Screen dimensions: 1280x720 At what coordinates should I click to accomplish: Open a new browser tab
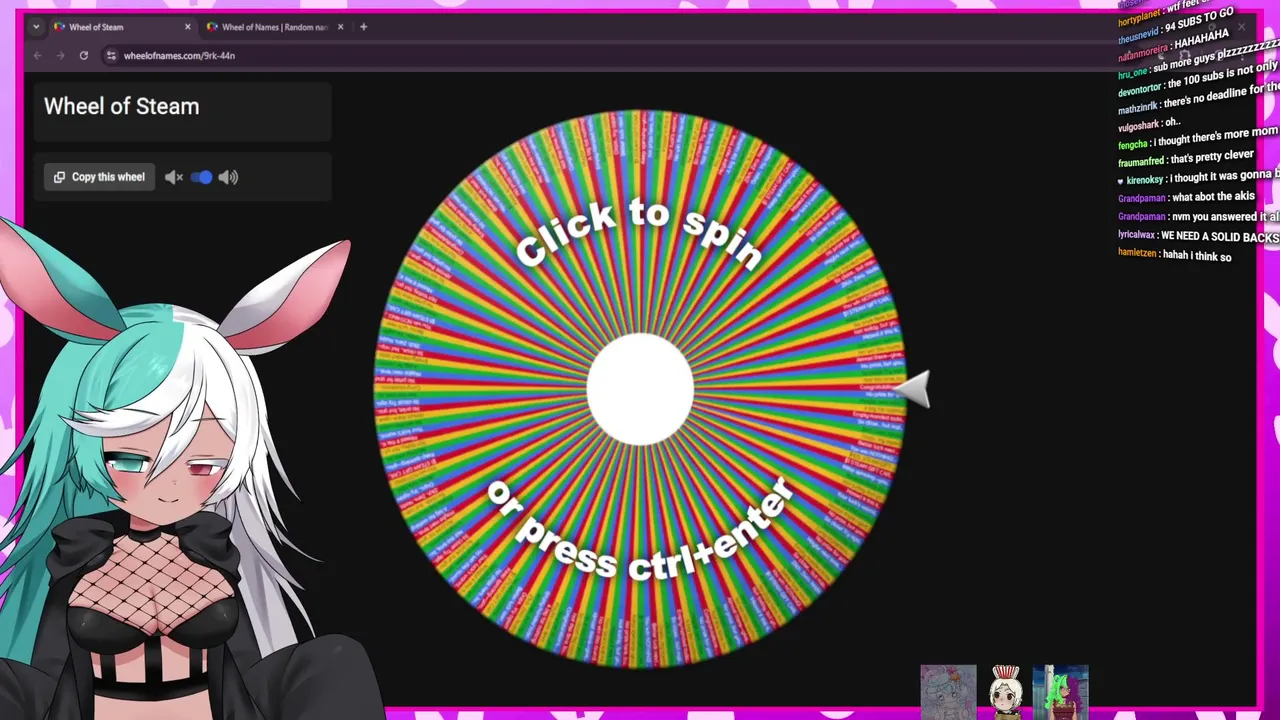point(363,27)
